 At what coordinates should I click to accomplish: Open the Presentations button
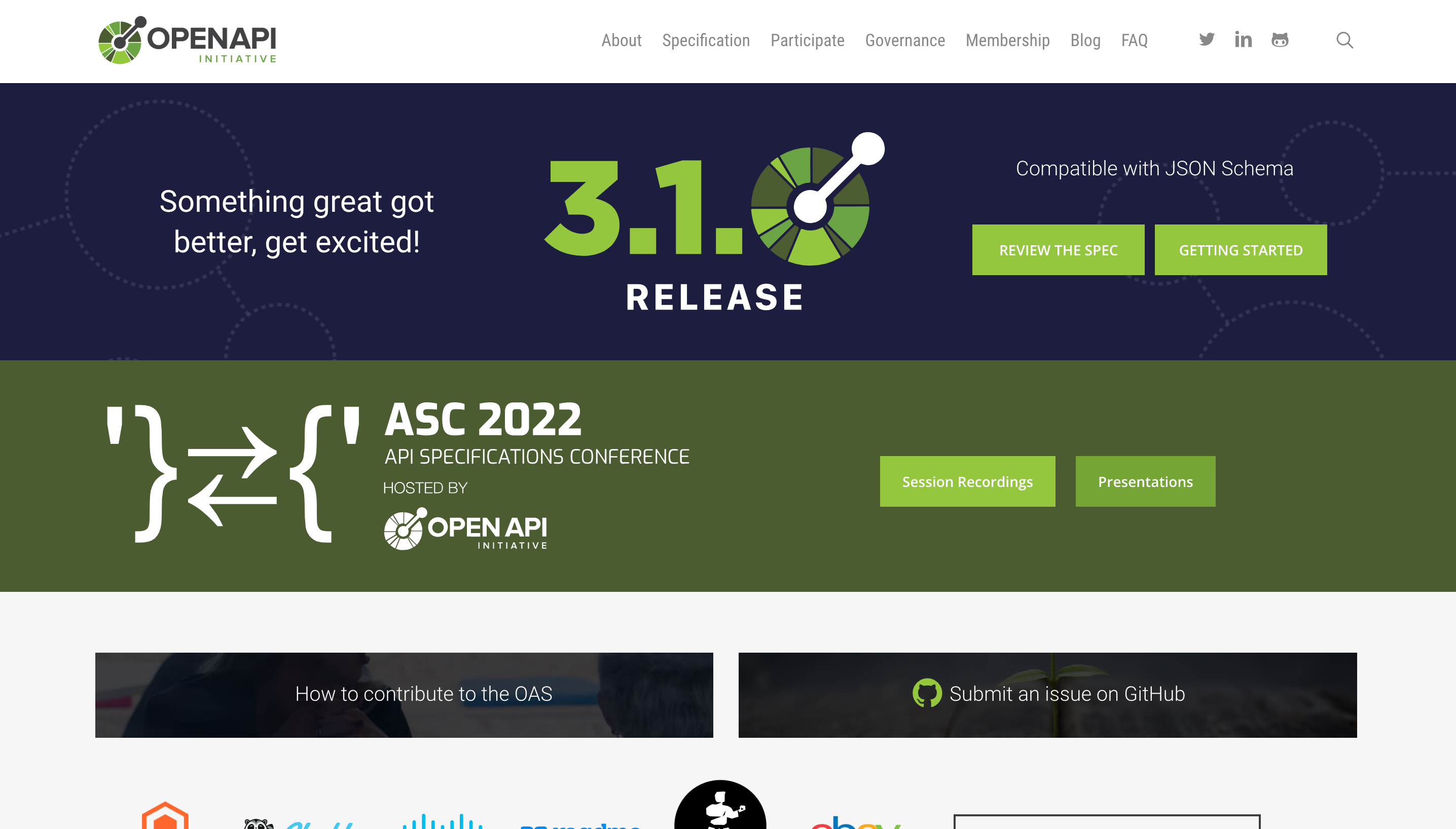(1145, 481)
